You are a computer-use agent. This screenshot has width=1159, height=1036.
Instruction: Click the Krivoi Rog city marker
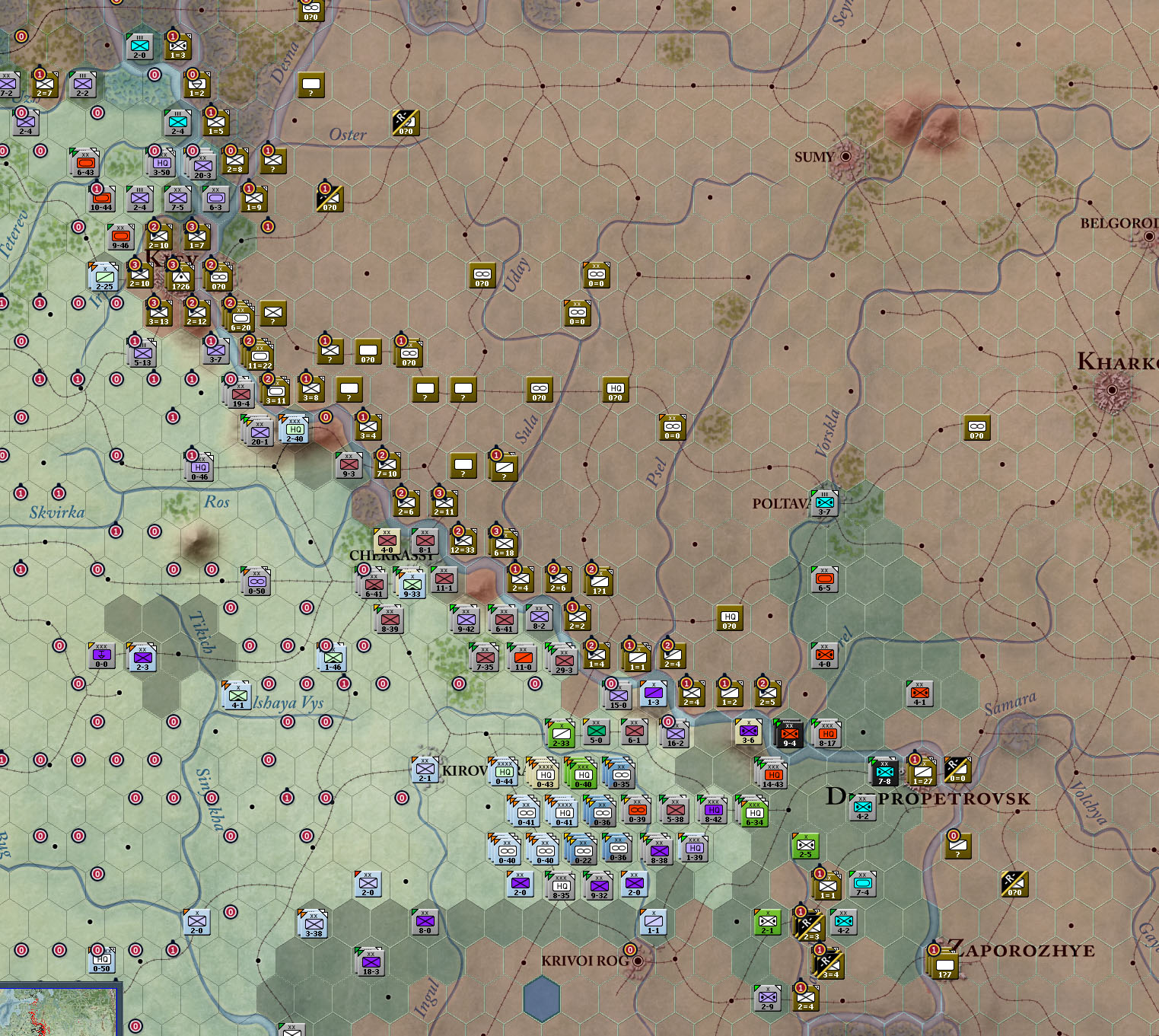pyautogui.click(x=638, y=961)
